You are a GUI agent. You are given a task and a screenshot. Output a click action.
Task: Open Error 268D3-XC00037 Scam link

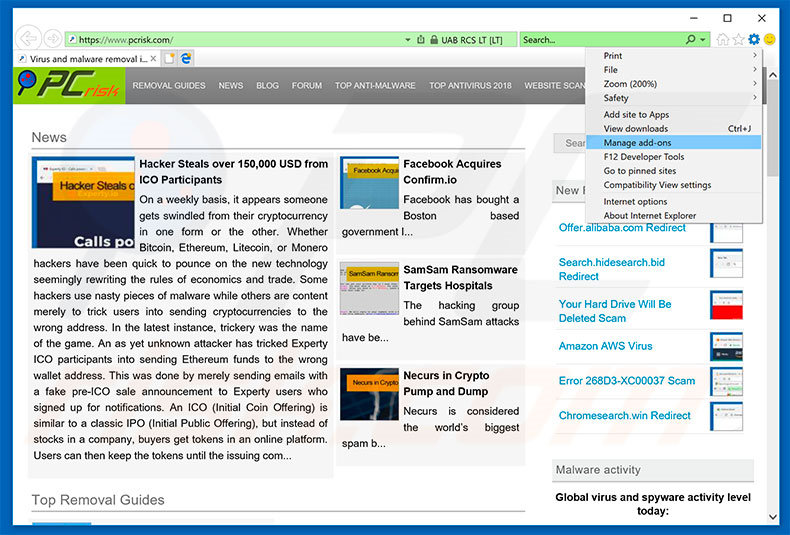point(626,381)
